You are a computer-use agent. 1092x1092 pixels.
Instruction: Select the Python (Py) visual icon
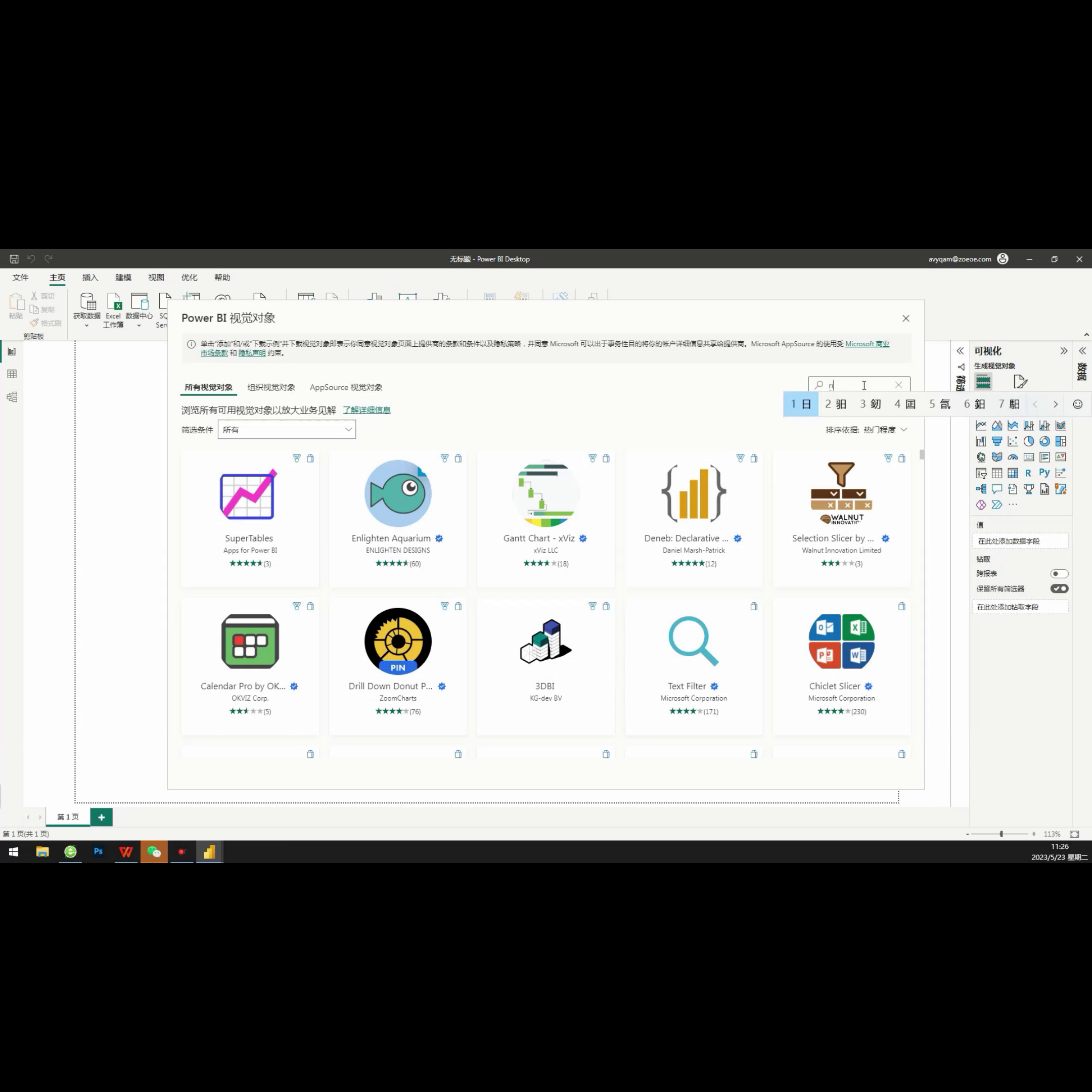click(x=1044, y=473)
